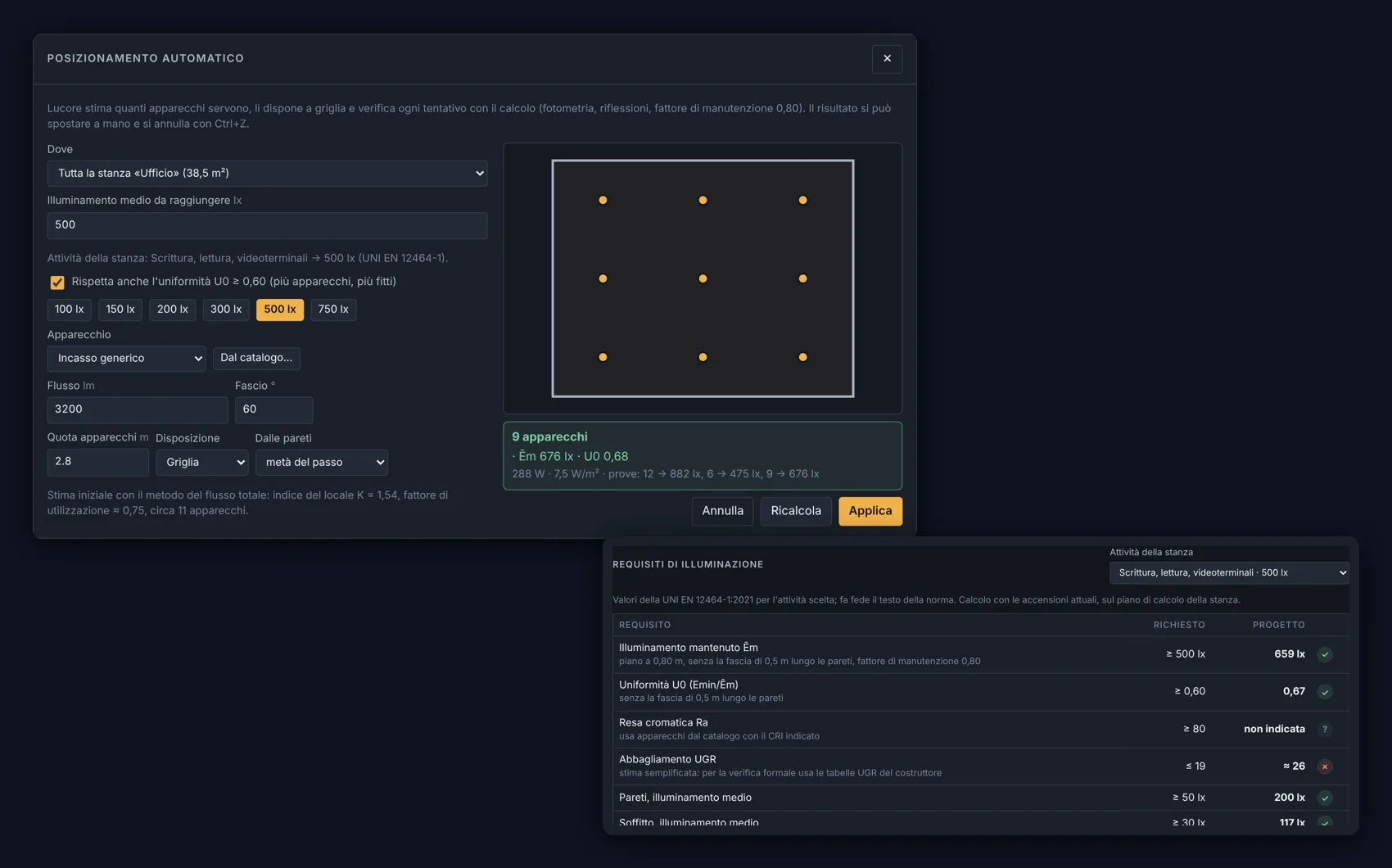Choose the 150 lx preset
1392x868 pixels.
point(120,310)
